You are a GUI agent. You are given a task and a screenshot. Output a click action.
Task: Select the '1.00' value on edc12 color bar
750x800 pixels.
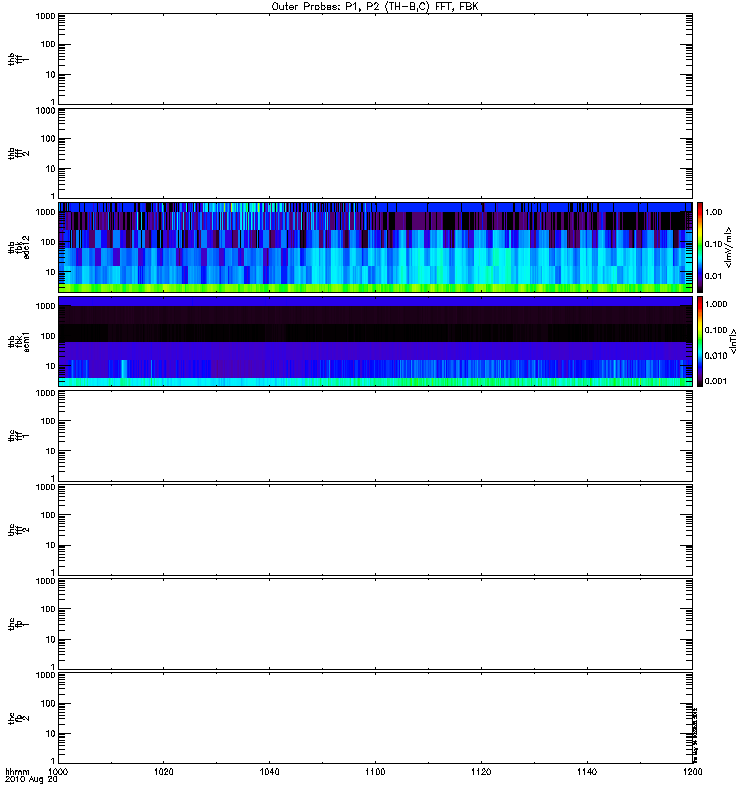[713, 212]
